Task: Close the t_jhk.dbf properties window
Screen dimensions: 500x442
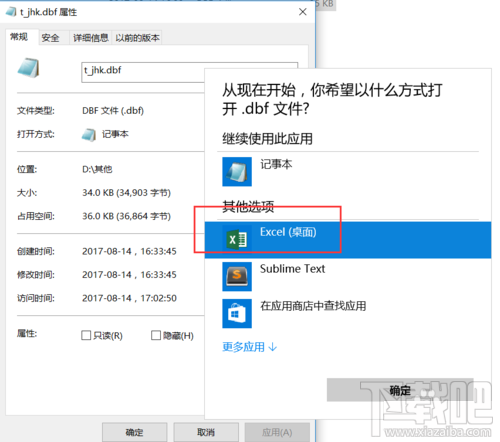Action: pyautogui.click(x=303, y=12)
